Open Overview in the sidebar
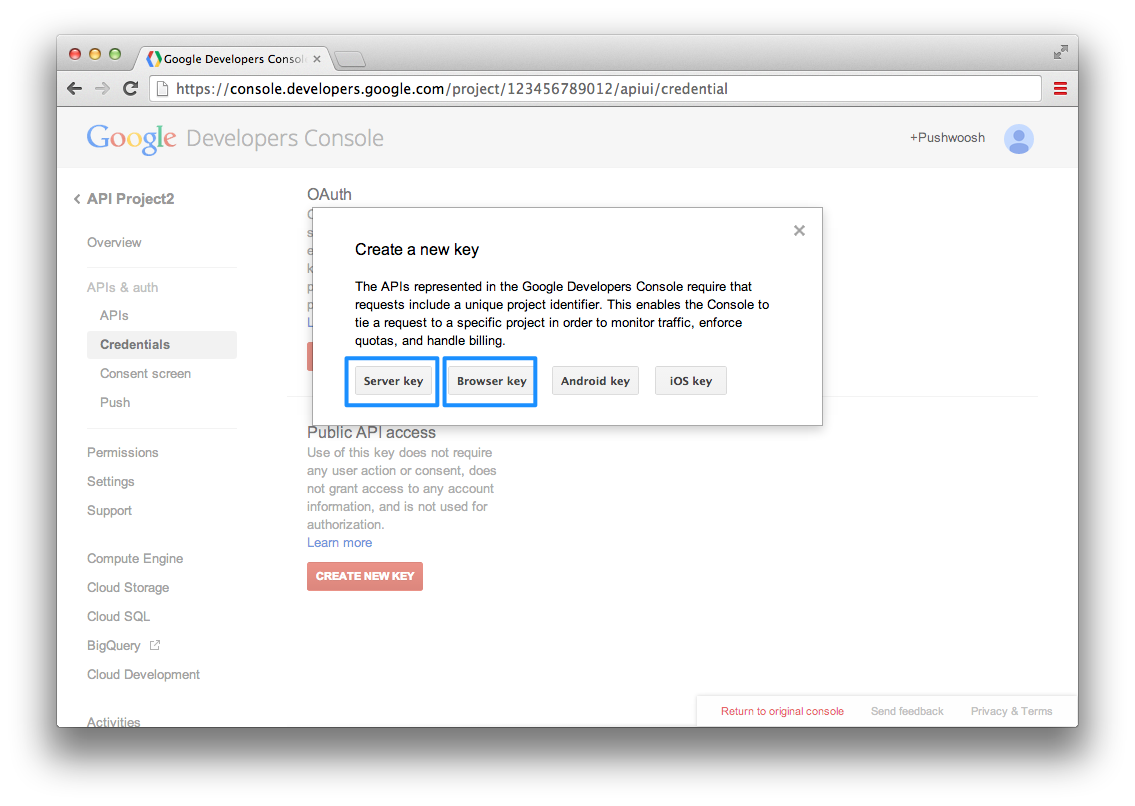 click(114, 243)
